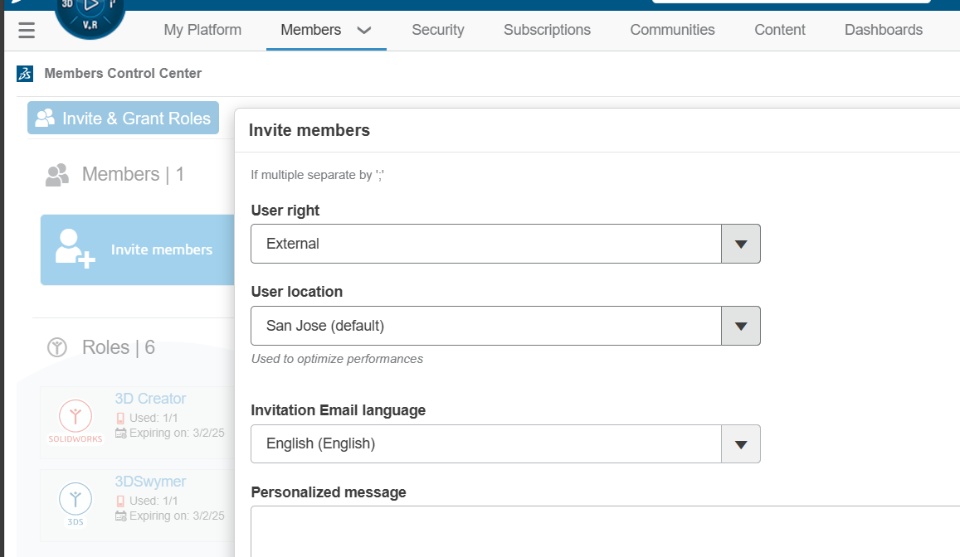Open the My Platform tab
Image resolution: width=960 pixels, height=557 pixels.
click(202, 30)
